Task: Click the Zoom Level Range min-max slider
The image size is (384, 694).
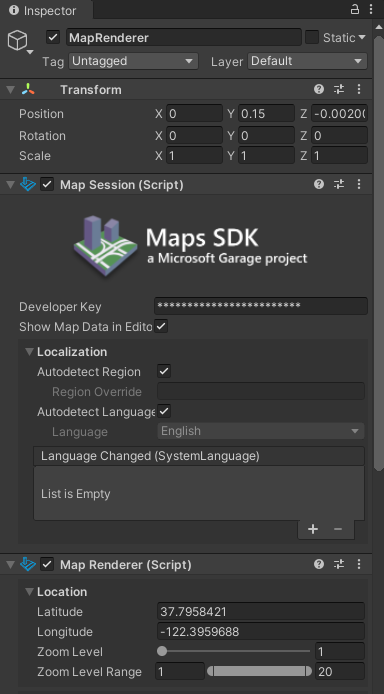Action: [259, 671]
